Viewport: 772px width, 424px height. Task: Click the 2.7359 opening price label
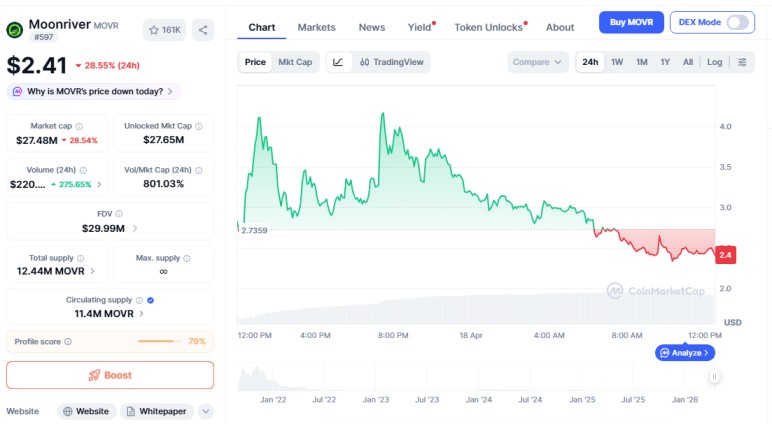coord(254,230)
